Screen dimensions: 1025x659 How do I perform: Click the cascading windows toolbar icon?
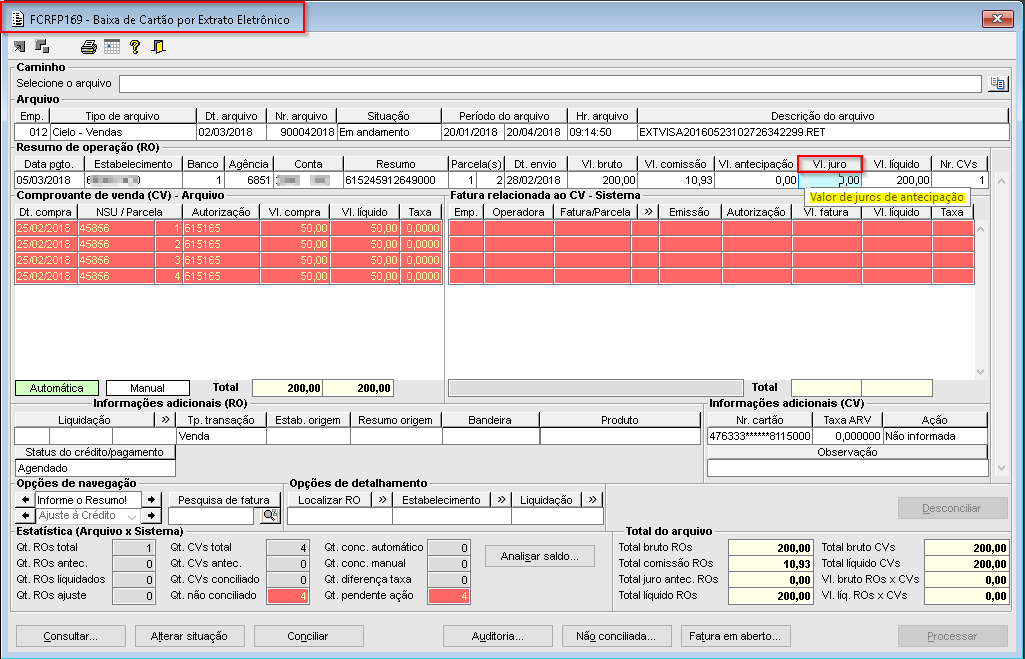pos(42,46)
